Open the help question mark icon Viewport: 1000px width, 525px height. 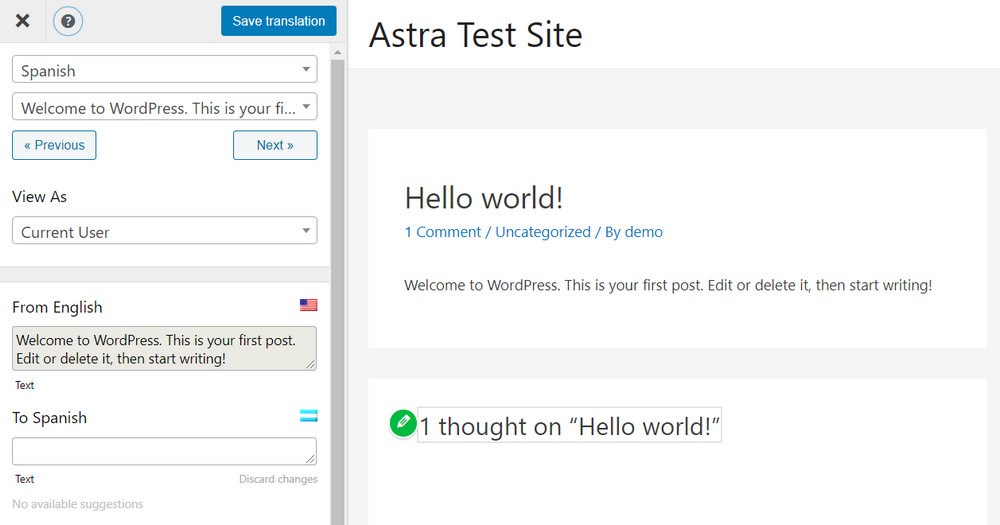(68, 21)
